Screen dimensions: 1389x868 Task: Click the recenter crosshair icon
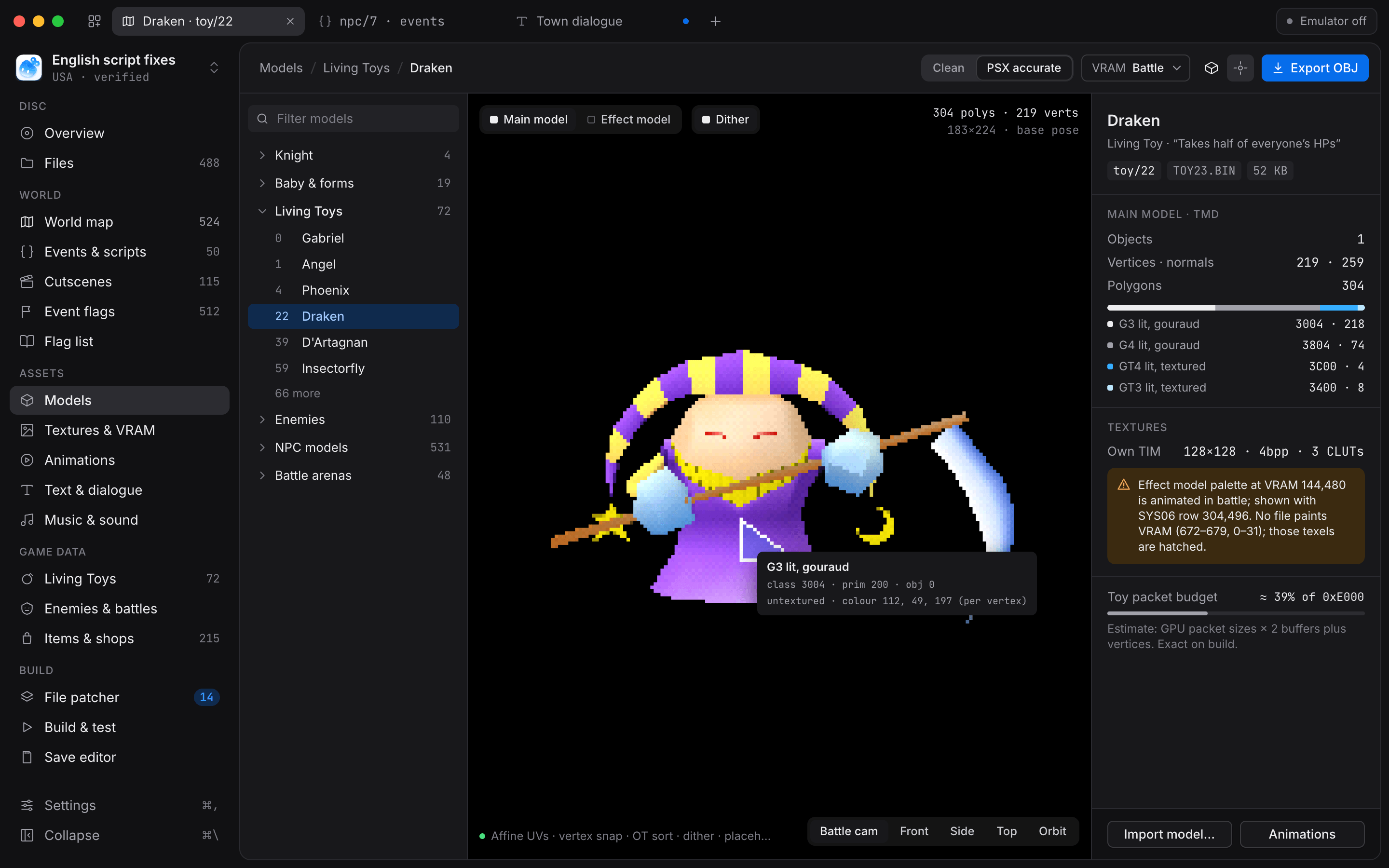1240,68
